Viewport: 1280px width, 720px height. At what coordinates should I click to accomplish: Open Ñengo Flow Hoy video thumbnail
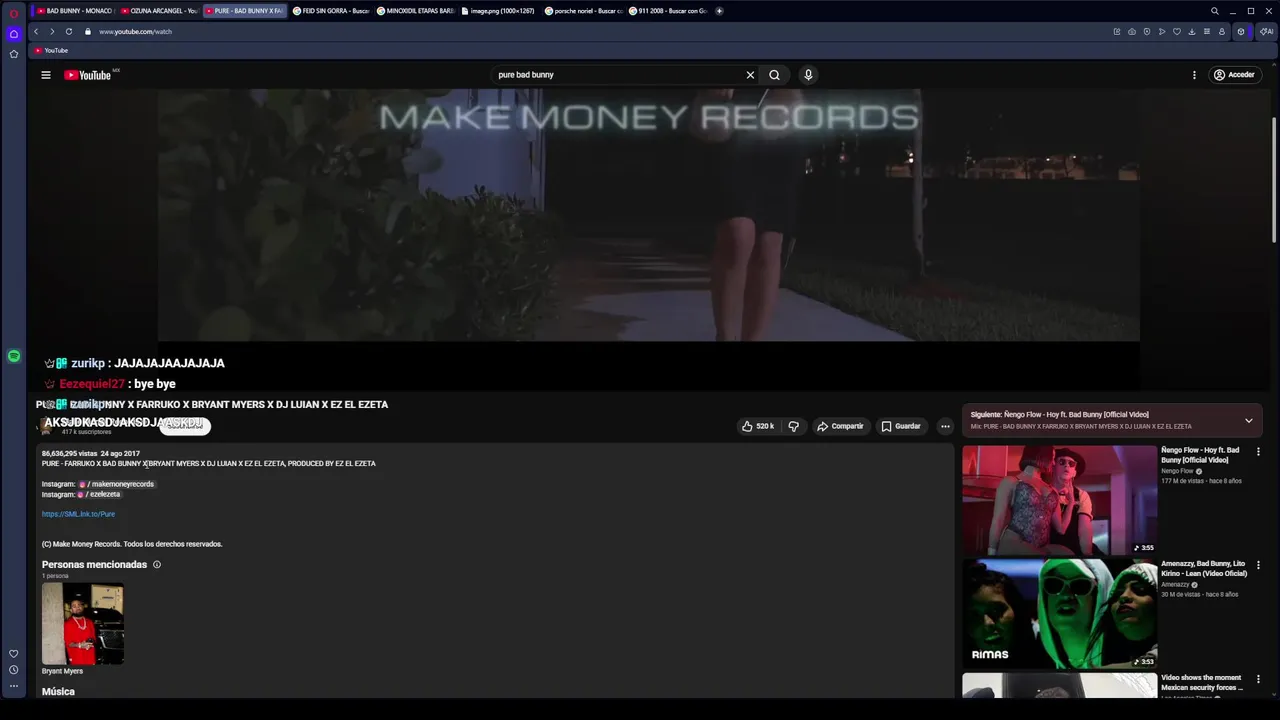[1059, 500]
